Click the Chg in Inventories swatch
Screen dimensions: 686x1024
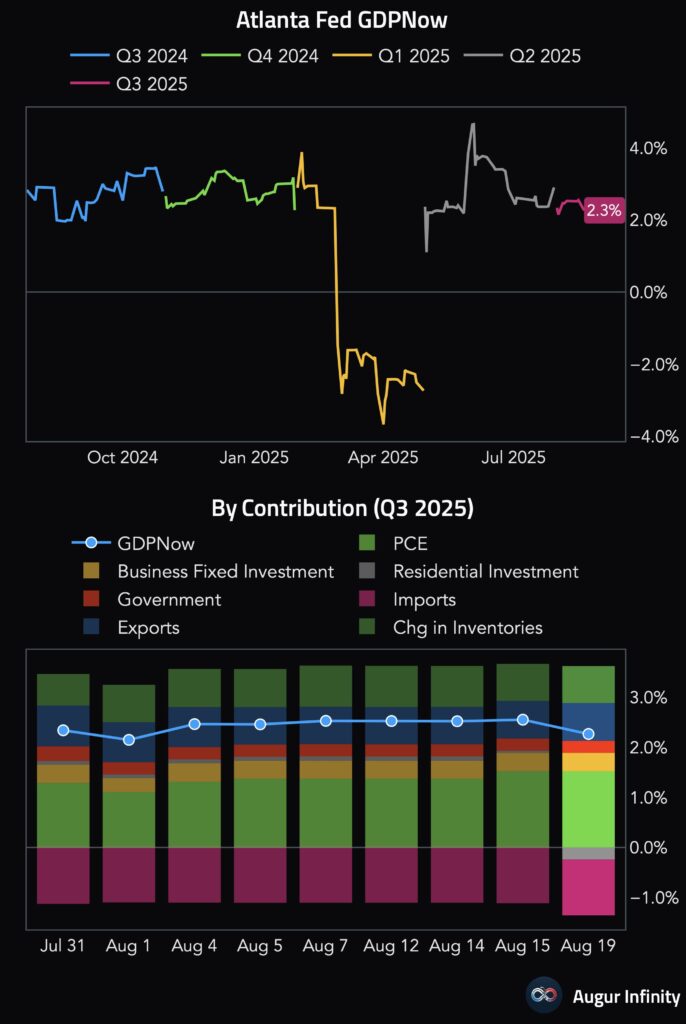point(368,628)
